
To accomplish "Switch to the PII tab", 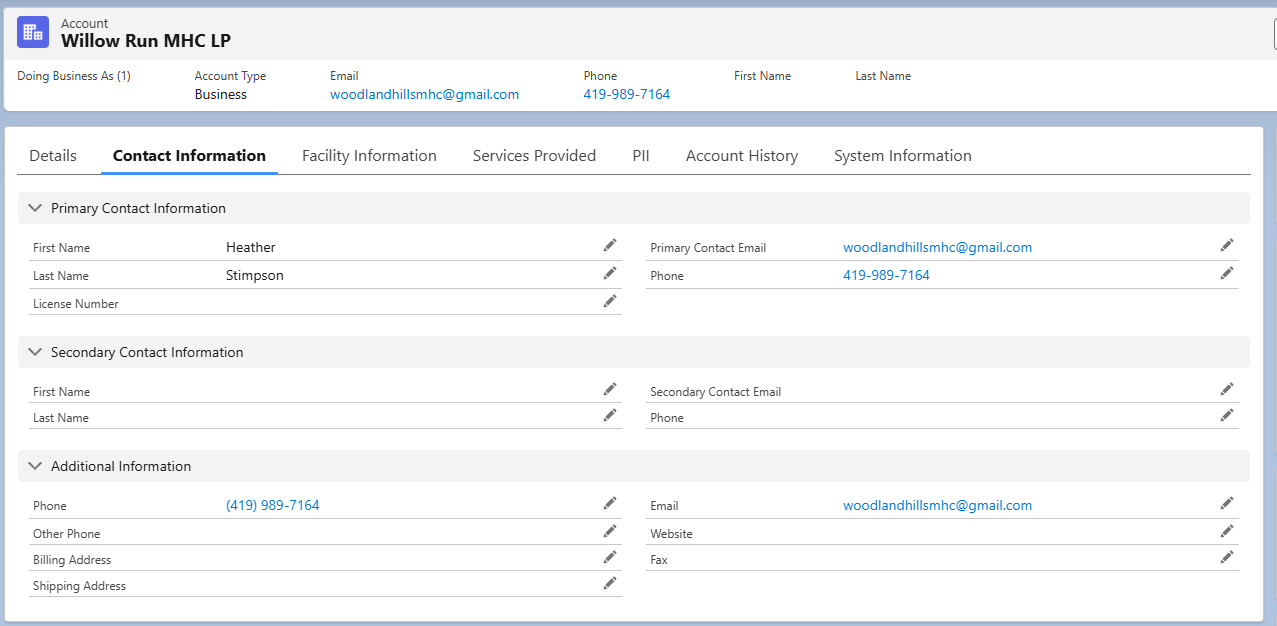I will tap(641, 156).
